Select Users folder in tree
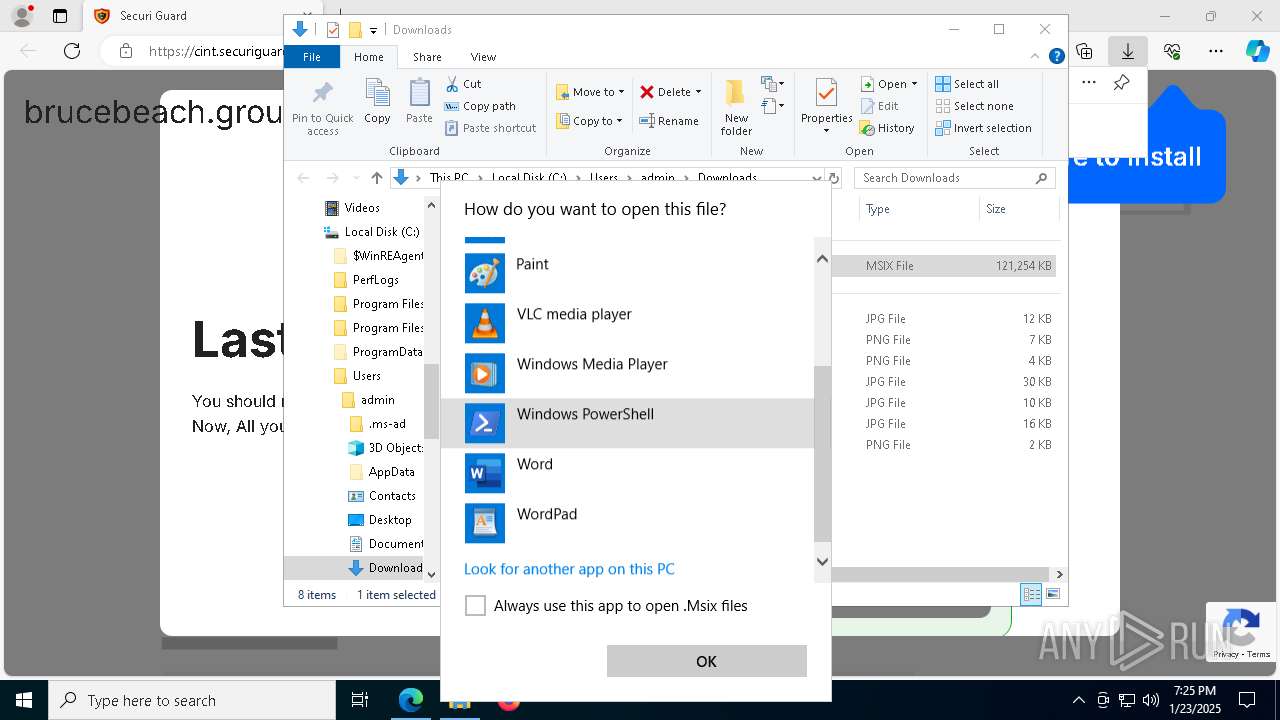 (357, 376)
